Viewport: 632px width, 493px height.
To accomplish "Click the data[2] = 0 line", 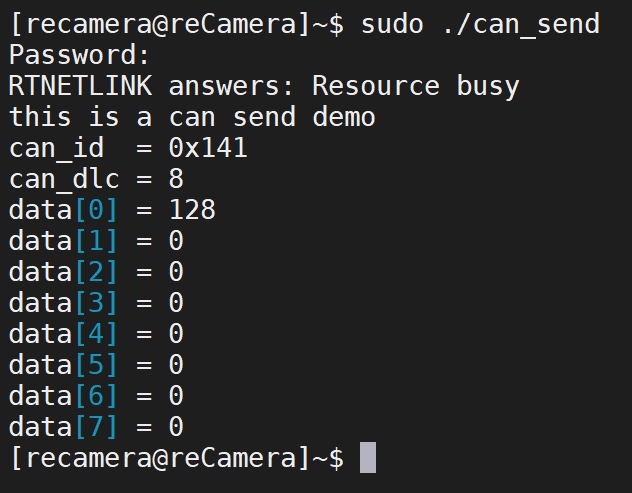I will point(96,272).
